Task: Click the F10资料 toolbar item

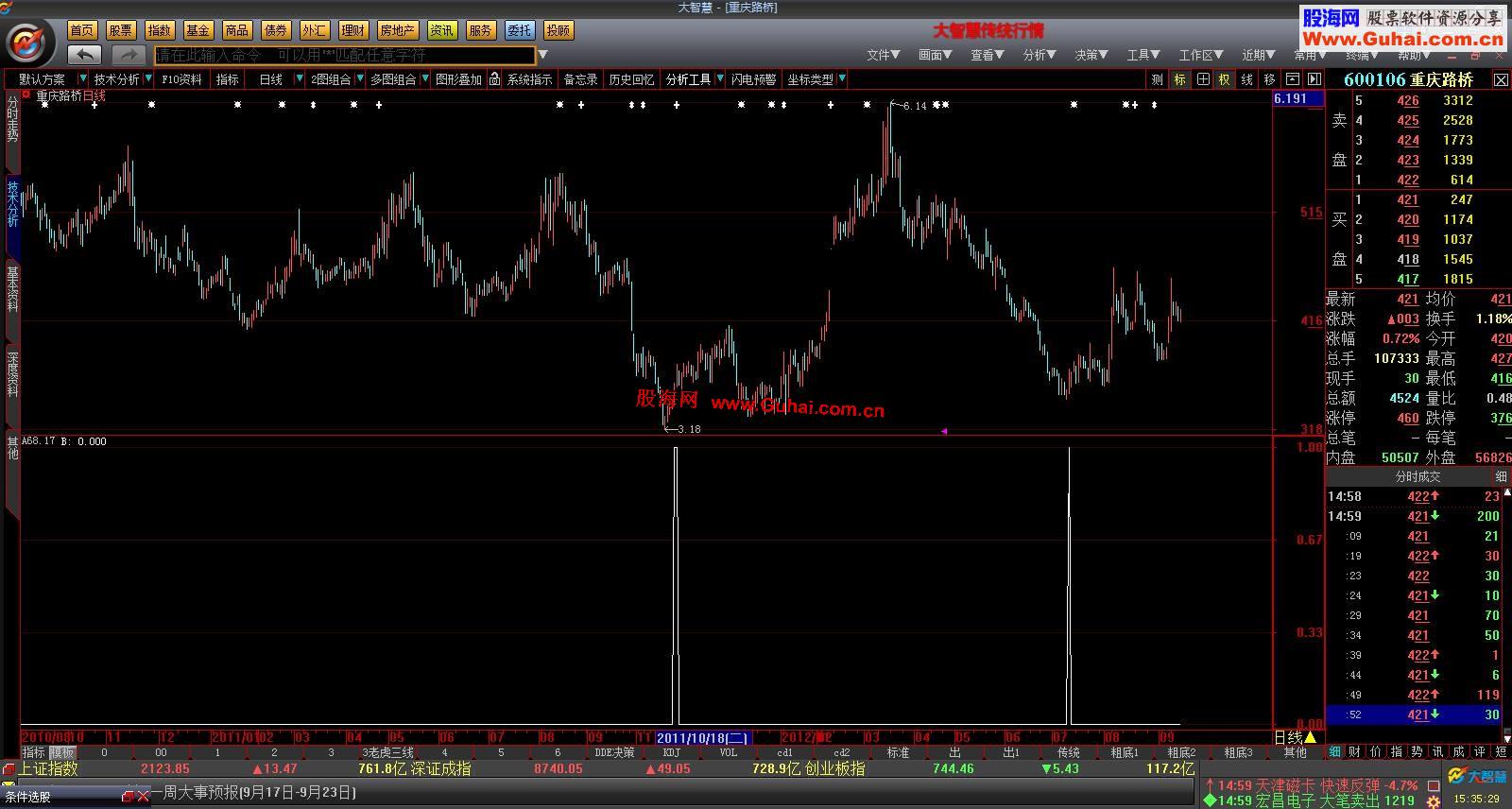Action: pos(181,79)
